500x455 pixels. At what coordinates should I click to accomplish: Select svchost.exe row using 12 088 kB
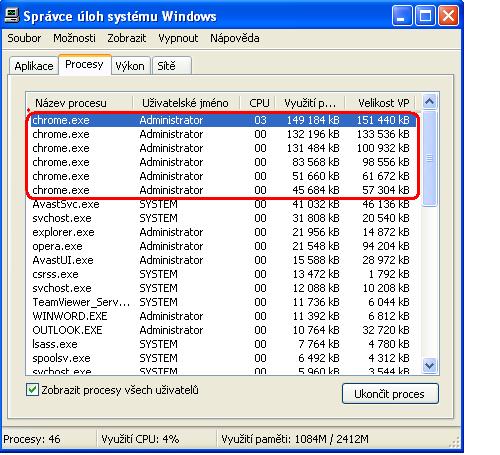[x=223, y=288]
